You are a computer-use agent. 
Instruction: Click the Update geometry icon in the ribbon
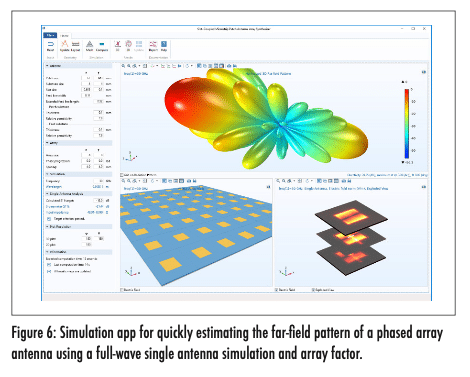pos(64,46)
